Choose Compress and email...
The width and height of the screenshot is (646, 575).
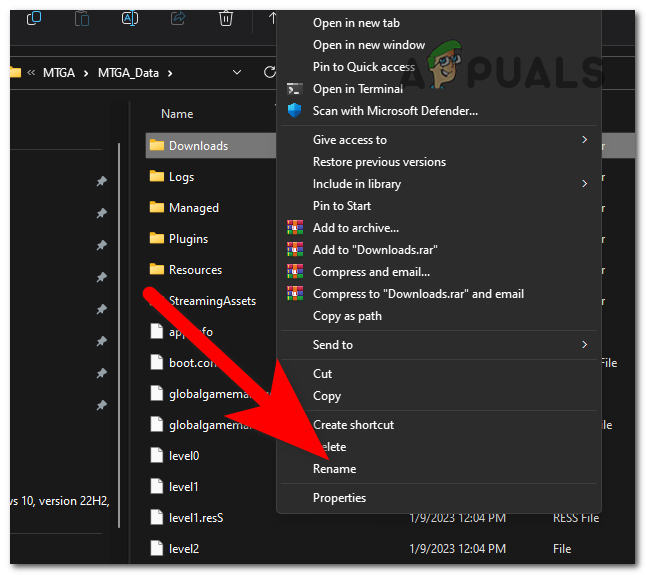tap(439, 272)
